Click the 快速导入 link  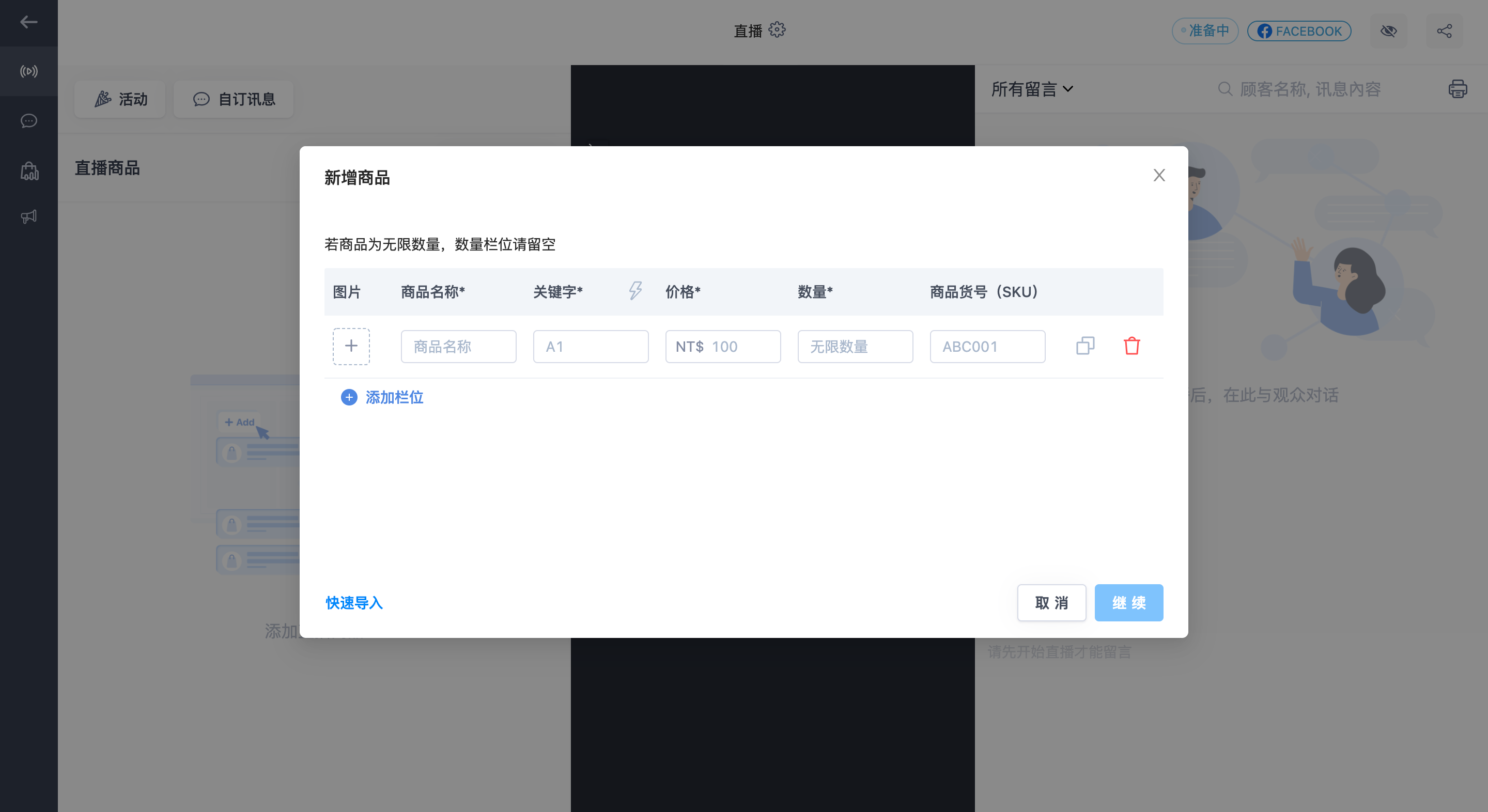[x=354, y=603]
